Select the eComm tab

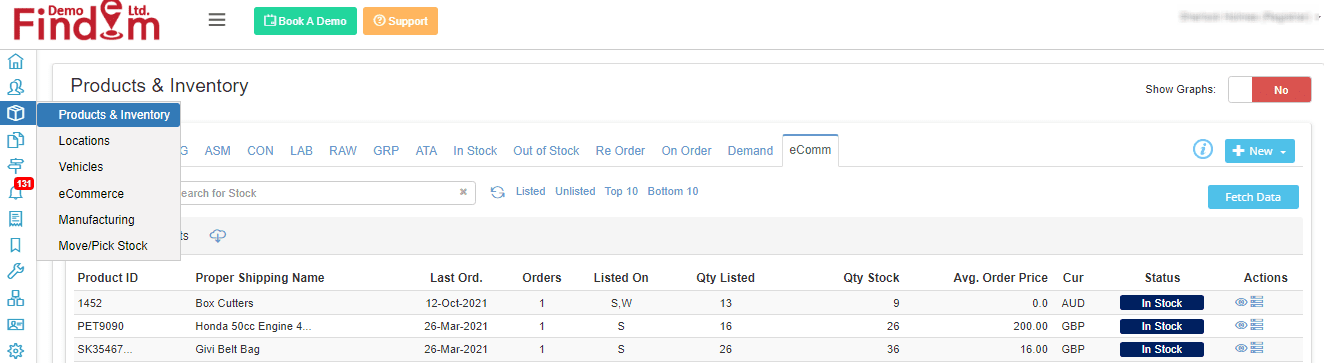click(x=810, y=151)
